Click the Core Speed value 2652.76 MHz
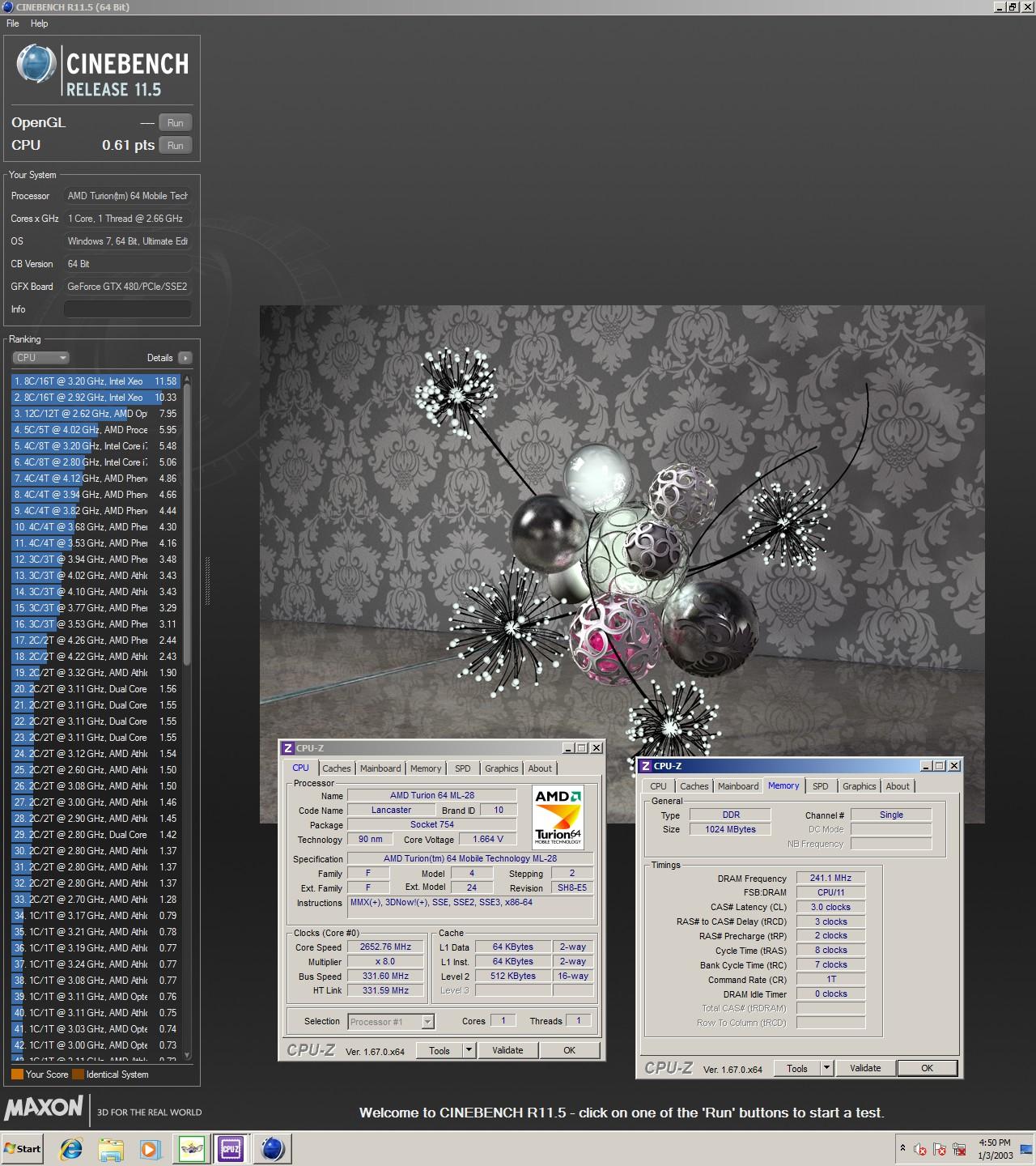This screenshot has width=1036, height=1166. click(385, 947)
